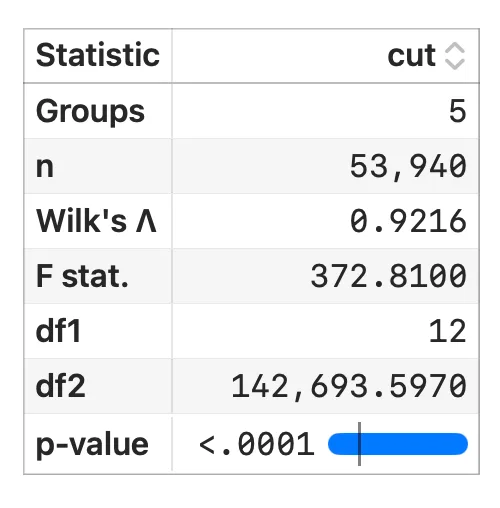
Task: Select the df1 value 12
Action: click(x=448, y=331)
